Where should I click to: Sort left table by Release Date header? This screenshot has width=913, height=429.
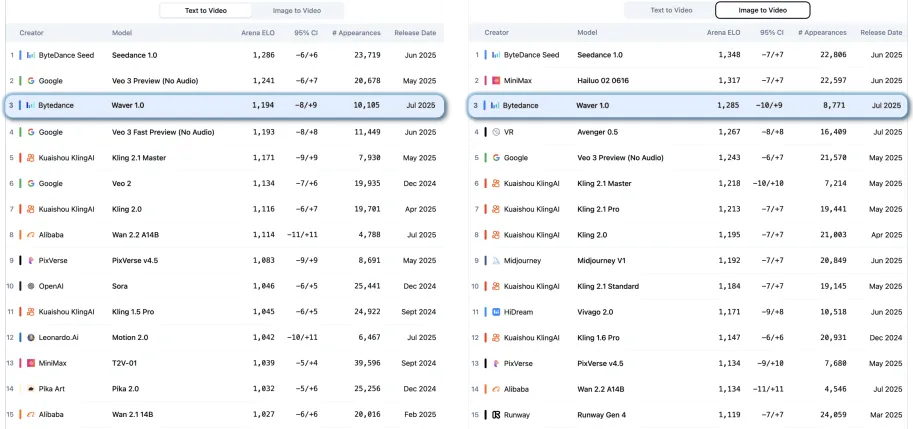pyautogui.click(x=415, y=33)
